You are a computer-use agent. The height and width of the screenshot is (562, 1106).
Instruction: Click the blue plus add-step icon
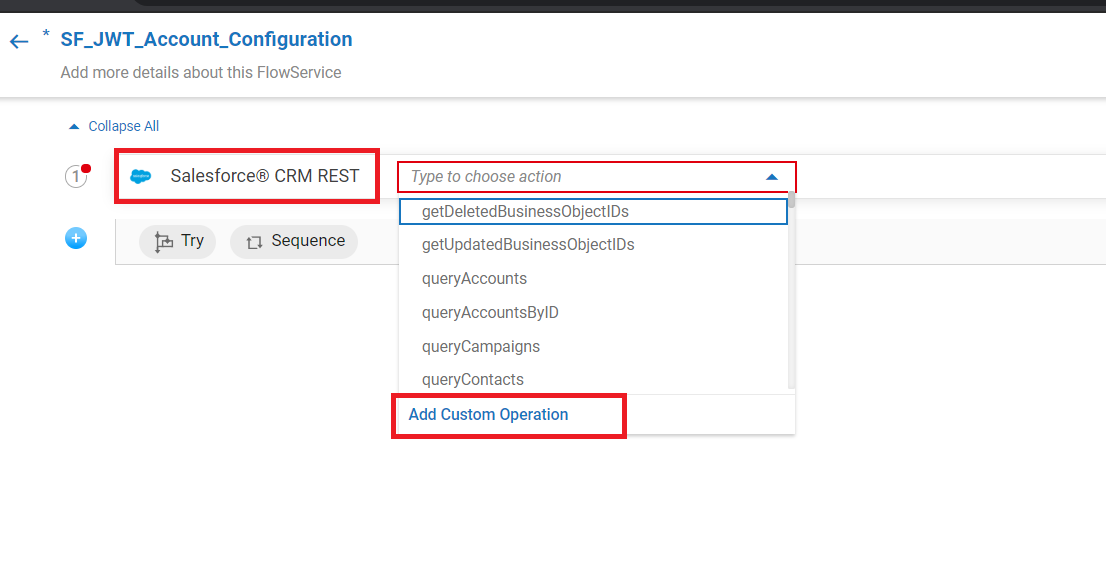point(76,239)
